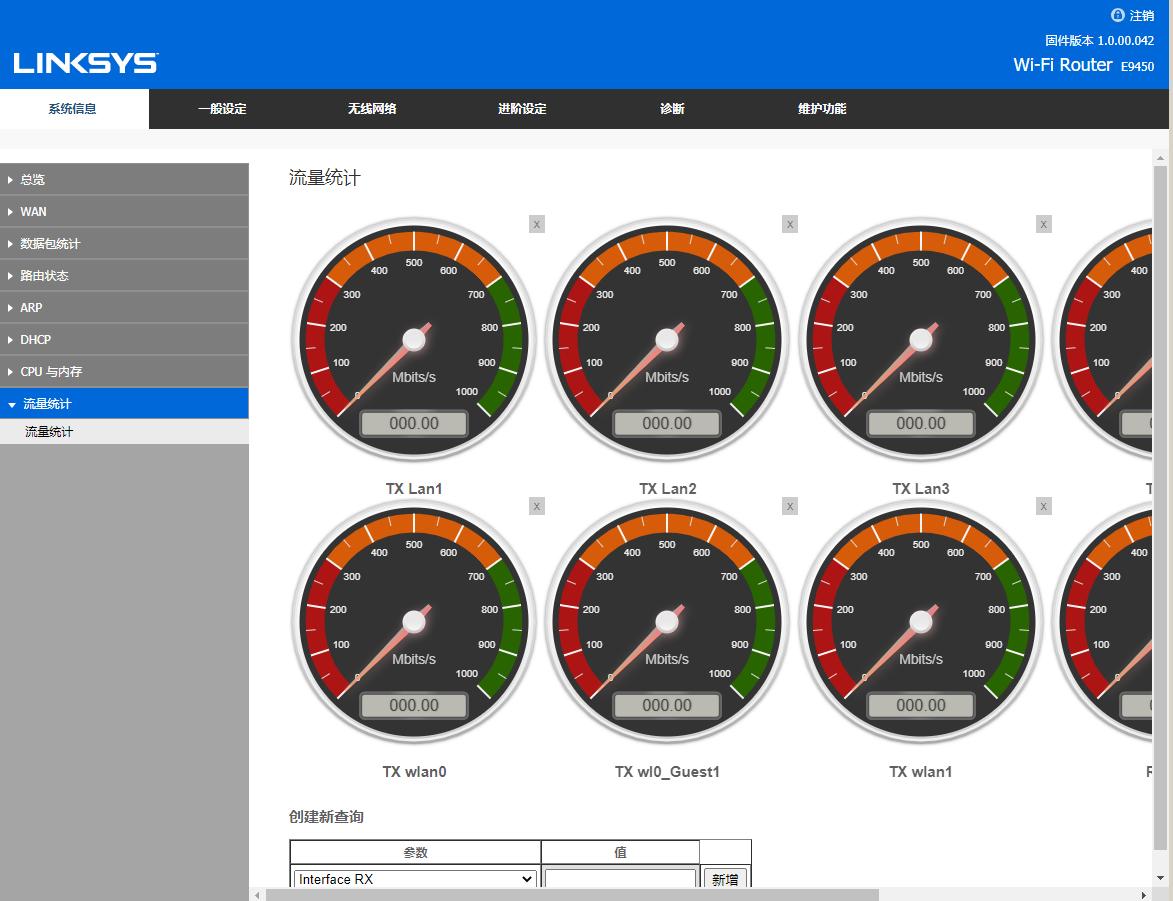Viewport: 1173px width, 901px height.
Task: Switch to the 无线网络 tab
Action: click(x=372, y=108)
